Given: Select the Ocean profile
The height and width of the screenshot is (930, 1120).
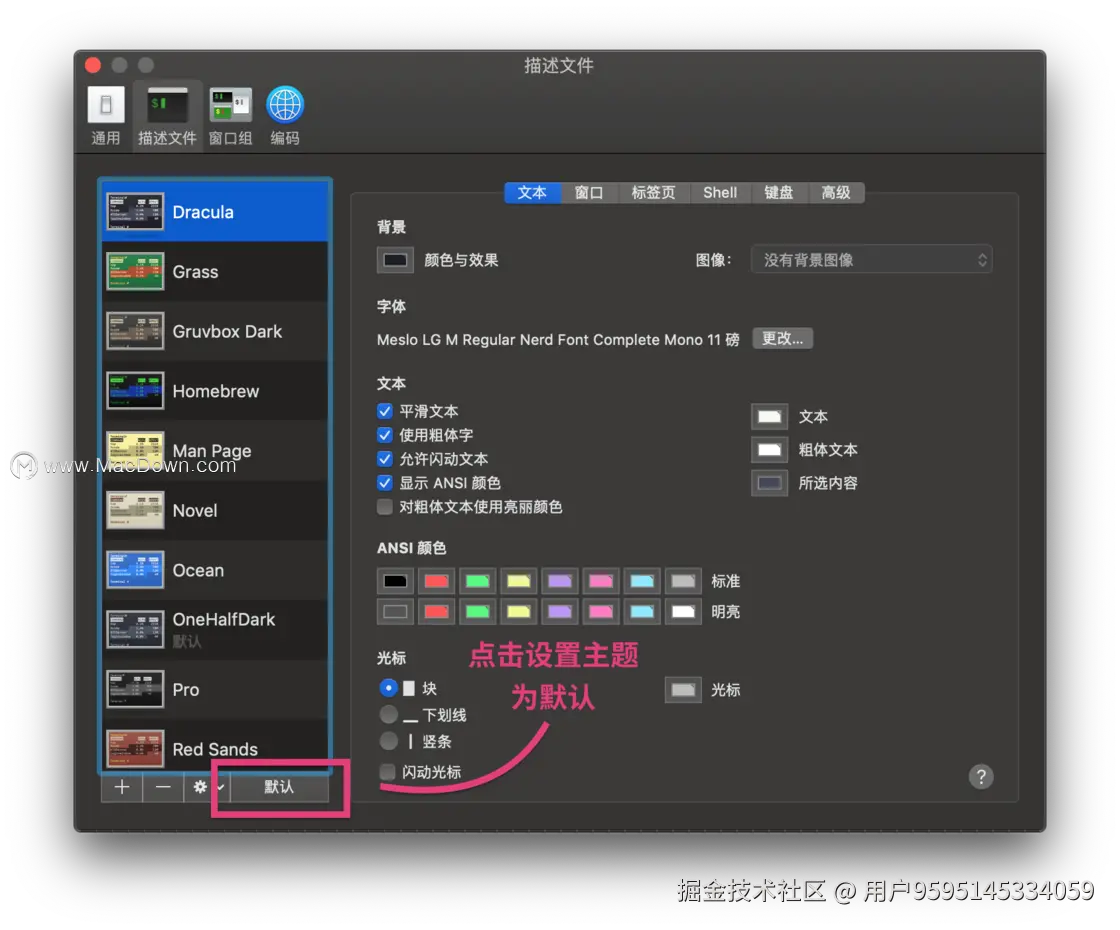Looking at the screenshot, I should pyautogui.click(x=215, y=570).
